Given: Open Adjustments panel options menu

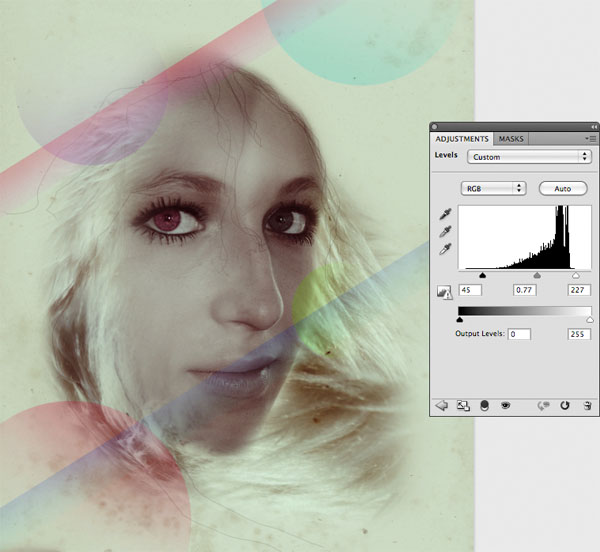Looking at the screenshot, I should pos(591,138).
